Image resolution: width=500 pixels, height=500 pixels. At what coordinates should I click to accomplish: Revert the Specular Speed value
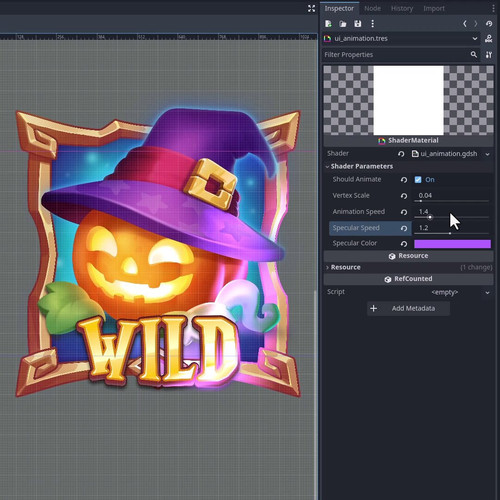[x=404, y=228]
